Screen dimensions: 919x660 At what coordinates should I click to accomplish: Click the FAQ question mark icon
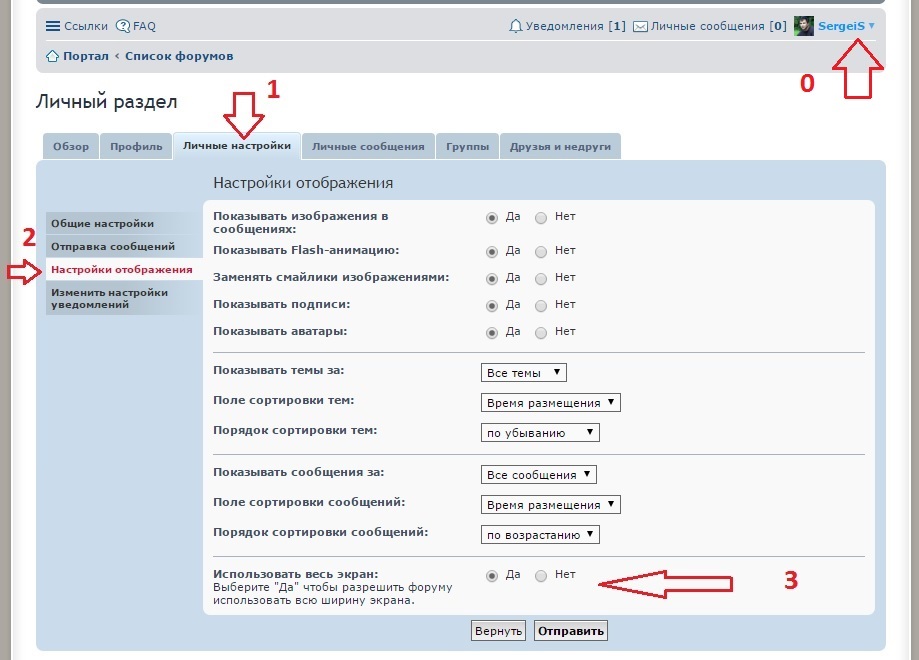pyautogui.click(x=123, y=26)
